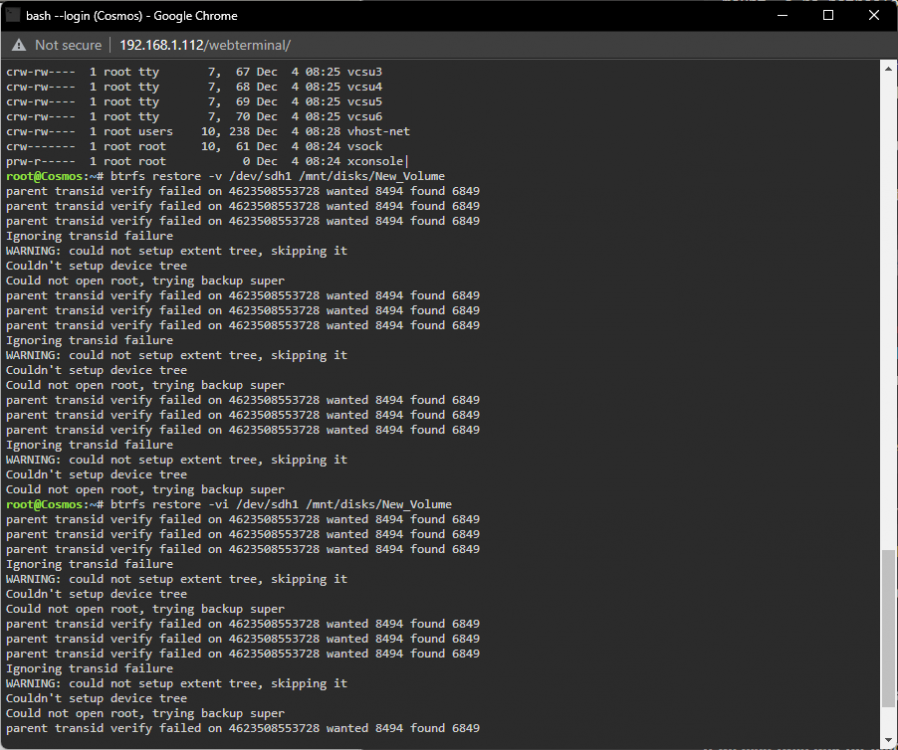The height and width of the screenshot is (750, 898).
Task: Click the scrollbar down arrow
Action: 888,739
